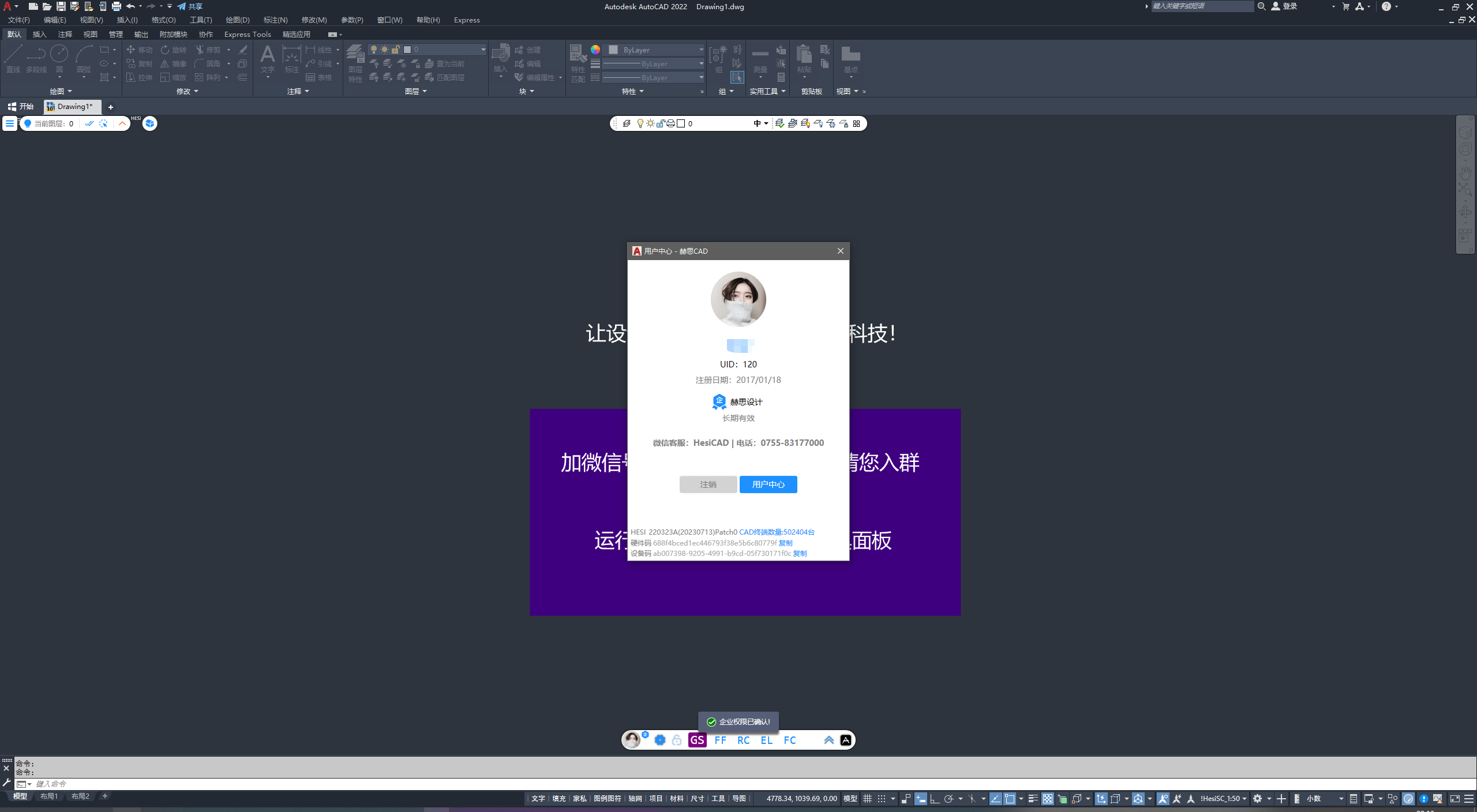This screenshot has height=812, width=1477.
Task: Click the layer color swatch in ribbon
Action: click(x=407, y=50)
